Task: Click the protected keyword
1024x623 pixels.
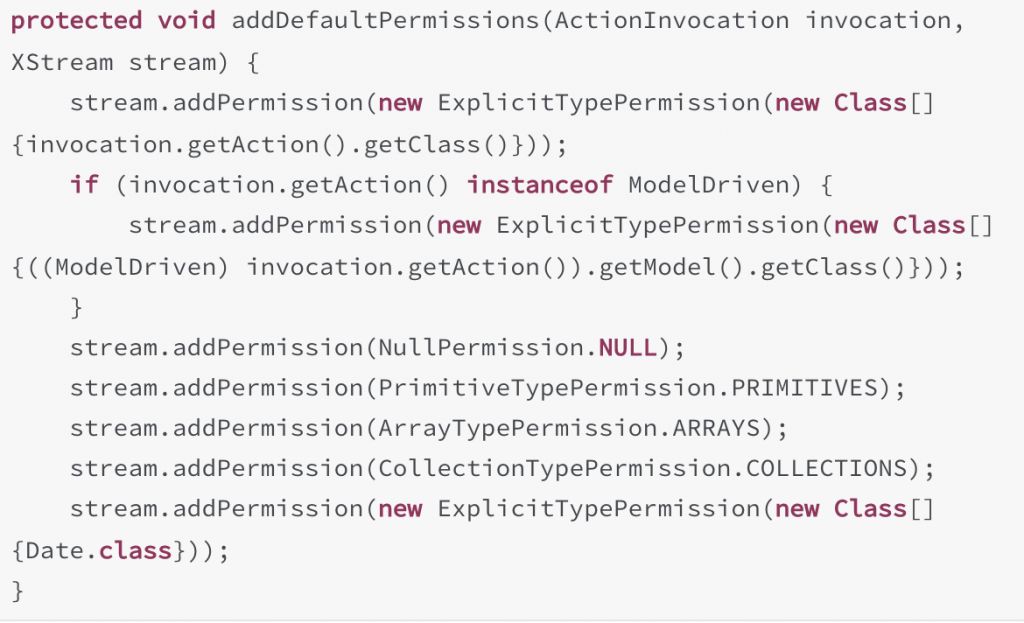Action: click(x=76, y=21)
